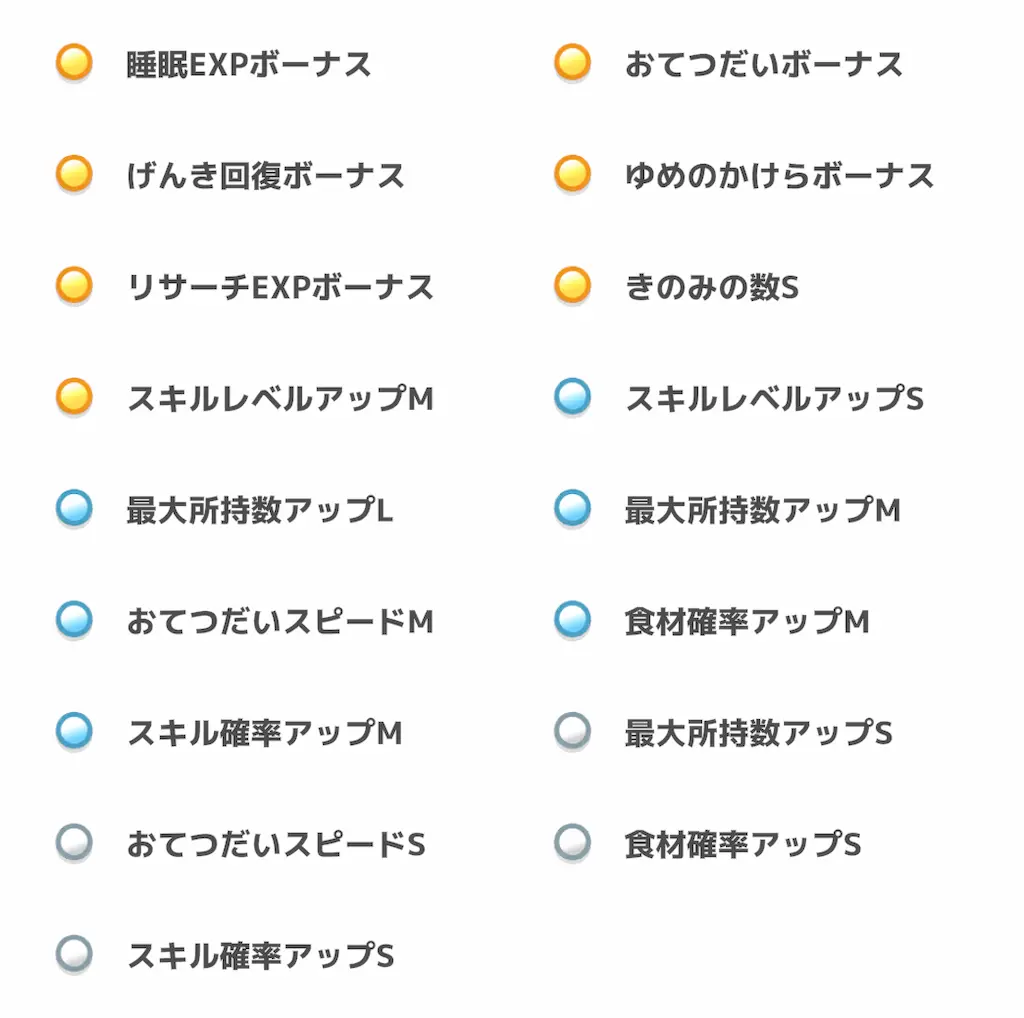
Task: Select the gold orb for きのみの数S
Action: click(573, 285)
